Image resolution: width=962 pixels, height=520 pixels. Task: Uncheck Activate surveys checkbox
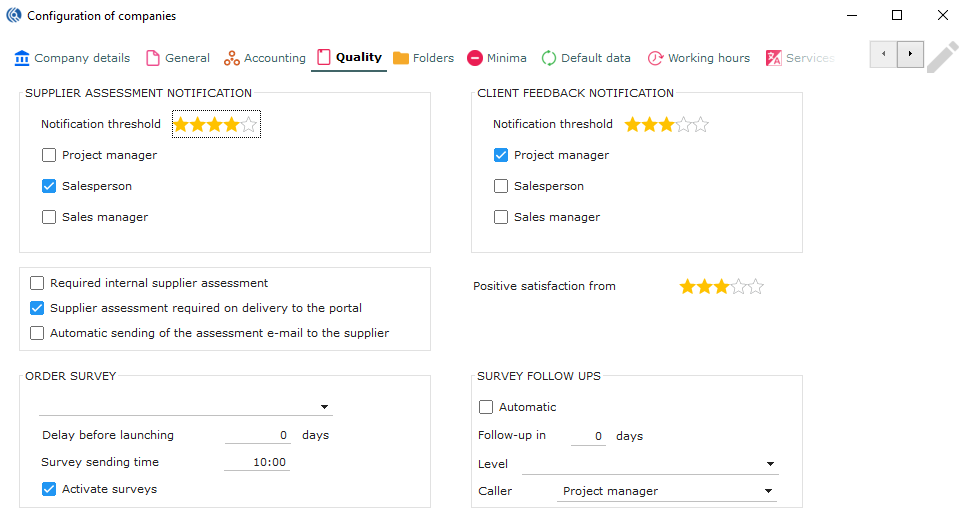point(49,489)
